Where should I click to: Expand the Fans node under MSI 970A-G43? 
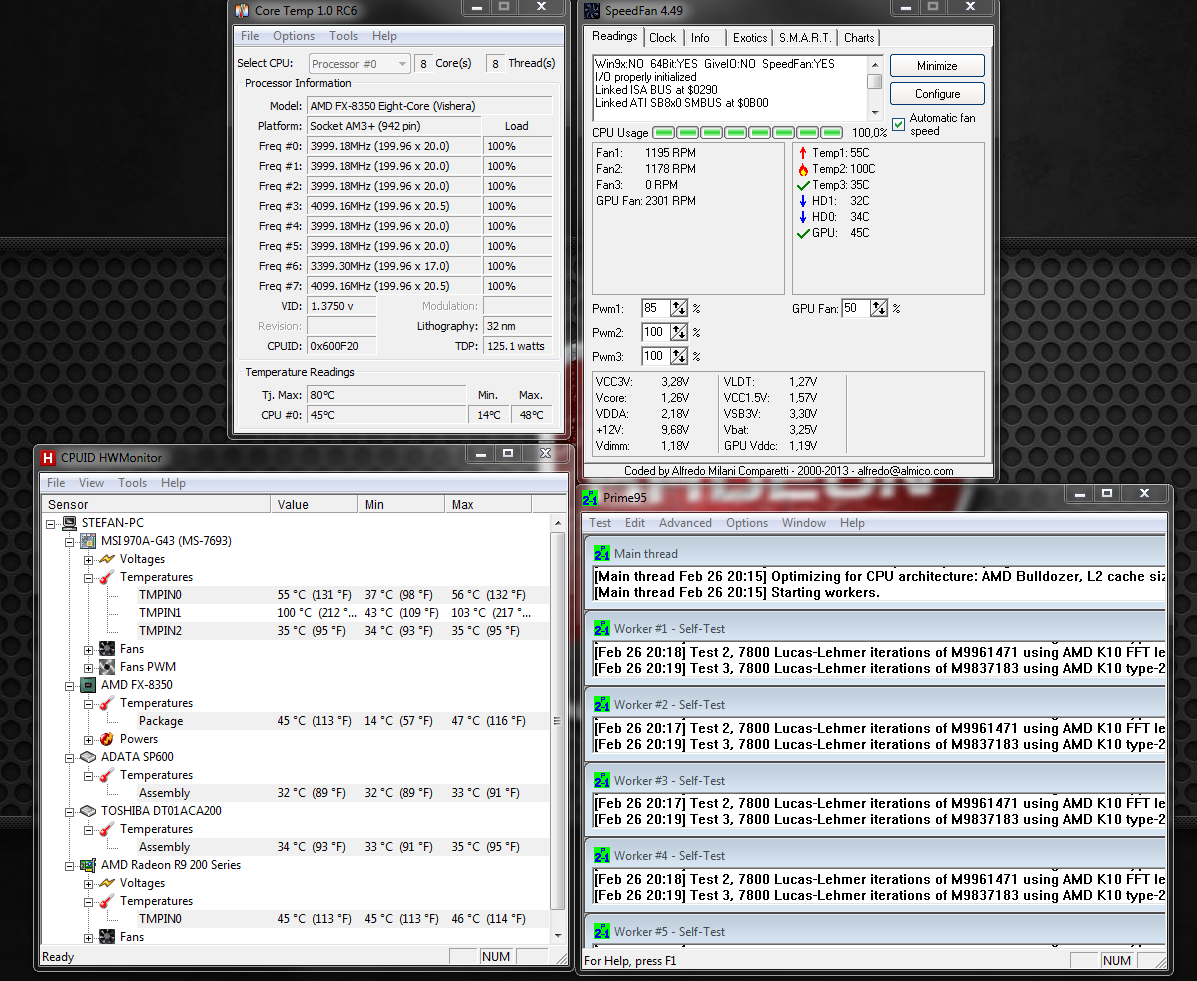pyautogui.click(x=89, y=650)
